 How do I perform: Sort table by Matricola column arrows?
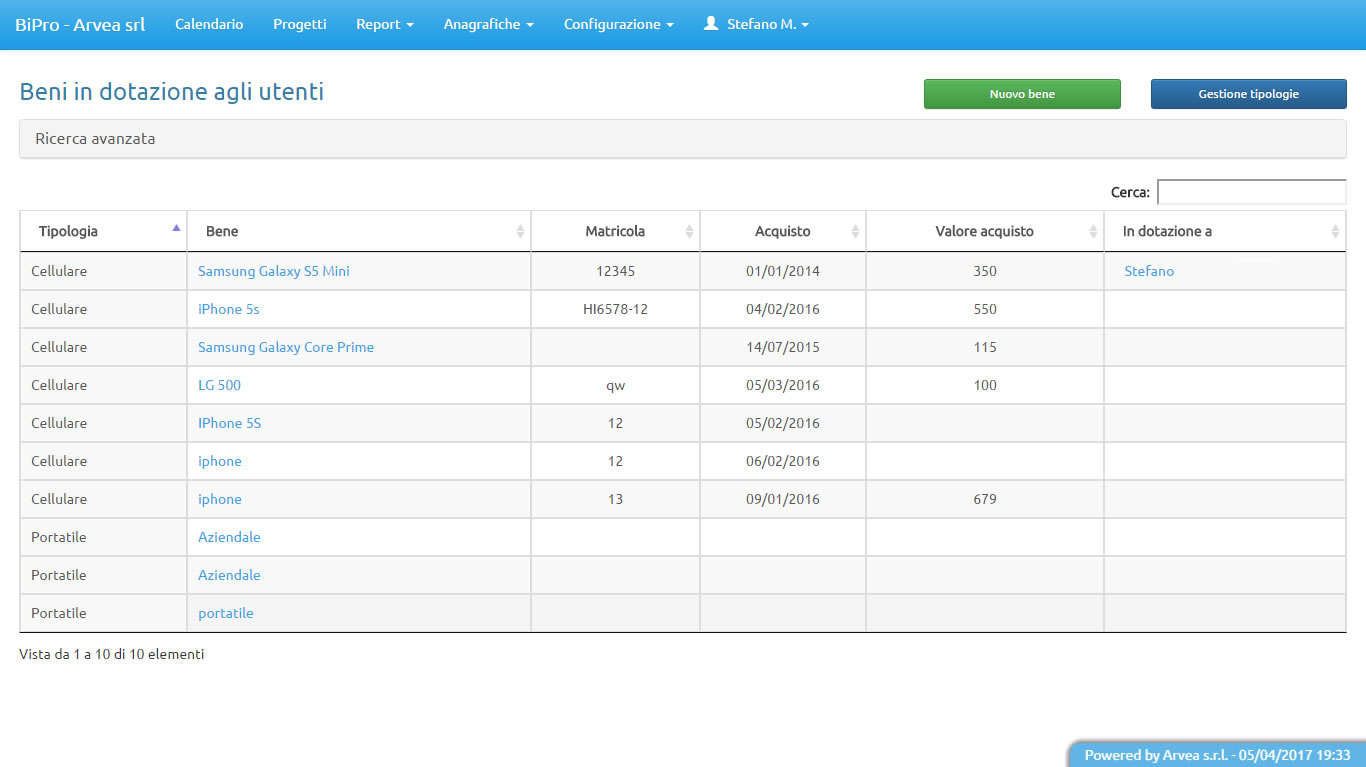pos(689,231)
